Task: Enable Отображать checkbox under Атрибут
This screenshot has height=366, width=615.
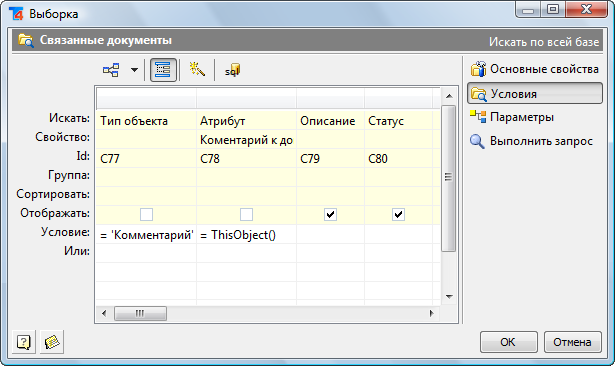Action: point(246,215)
